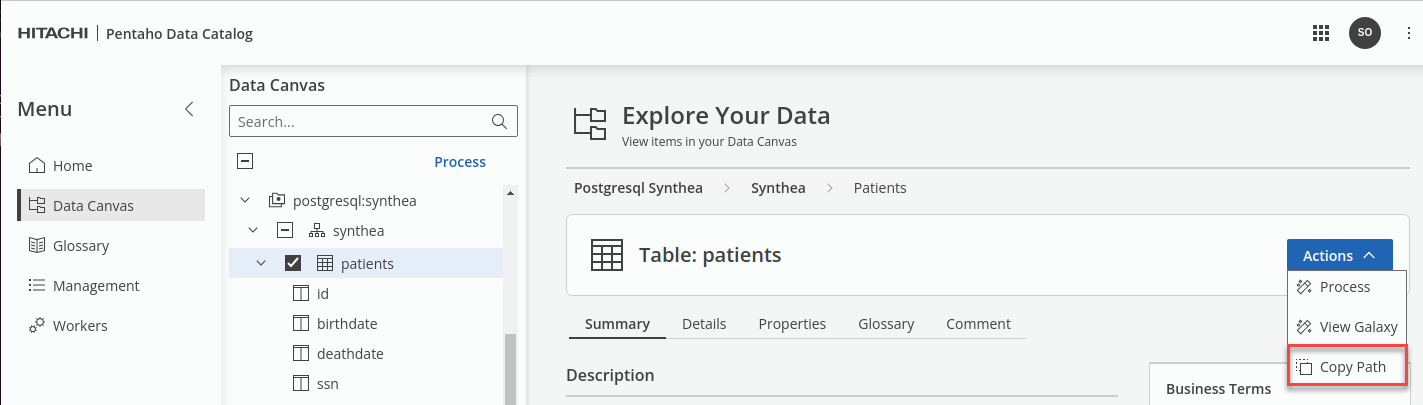Open the apps grid icon
This screenshot has width=1423, height=405.
(1320, 33)
